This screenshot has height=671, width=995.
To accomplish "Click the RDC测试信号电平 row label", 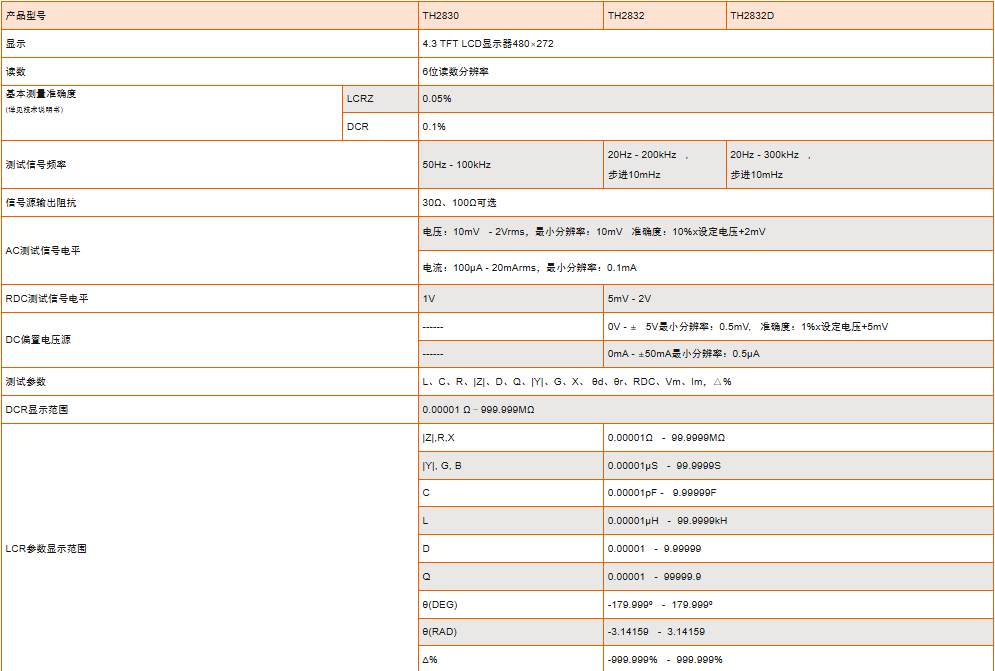I will [x=209, y=298].
